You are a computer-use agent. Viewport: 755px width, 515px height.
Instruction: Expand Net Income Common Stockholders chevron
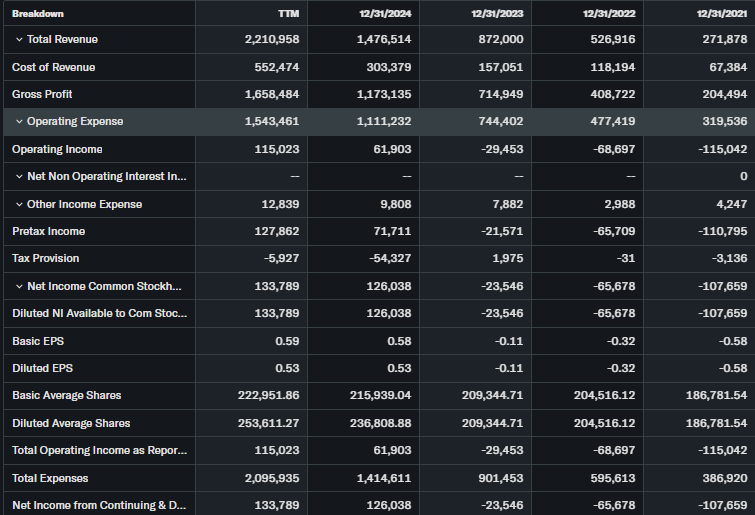click(x=19, y=287)
